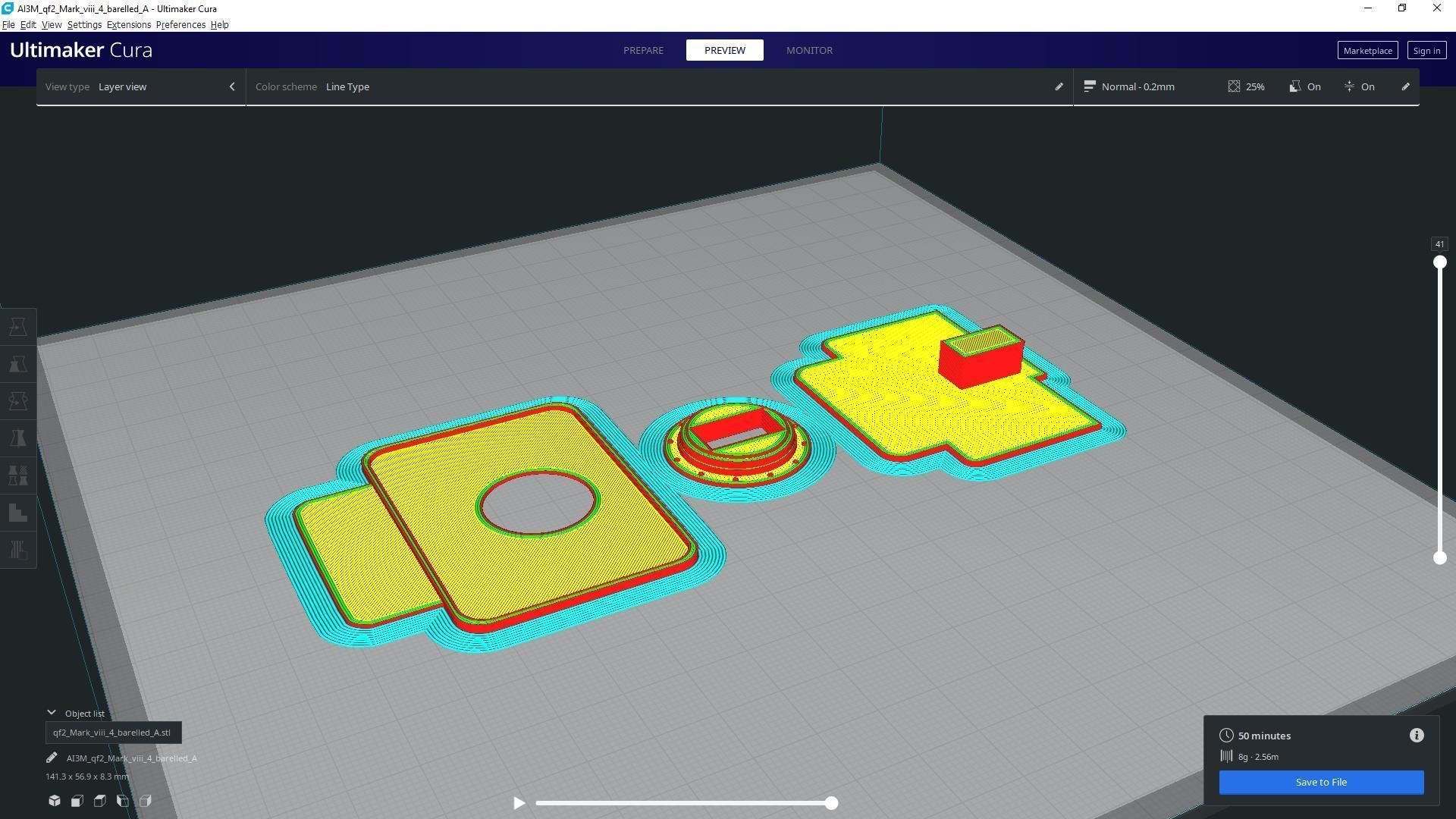Click the print time info icon
Viewport: 1456px width, 819px height.
point(1417,736)
